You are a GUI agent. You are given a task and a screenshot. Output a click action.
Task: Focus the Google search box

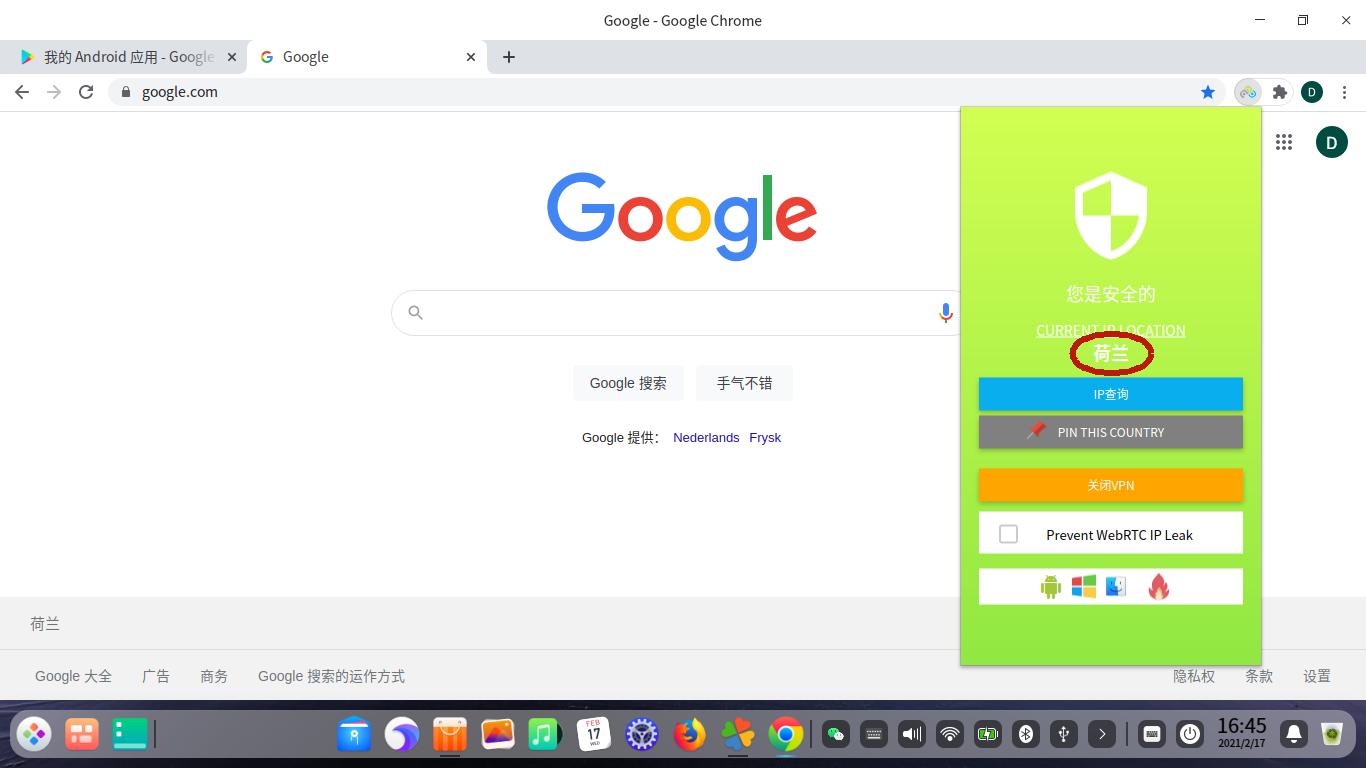click(675, 313)
